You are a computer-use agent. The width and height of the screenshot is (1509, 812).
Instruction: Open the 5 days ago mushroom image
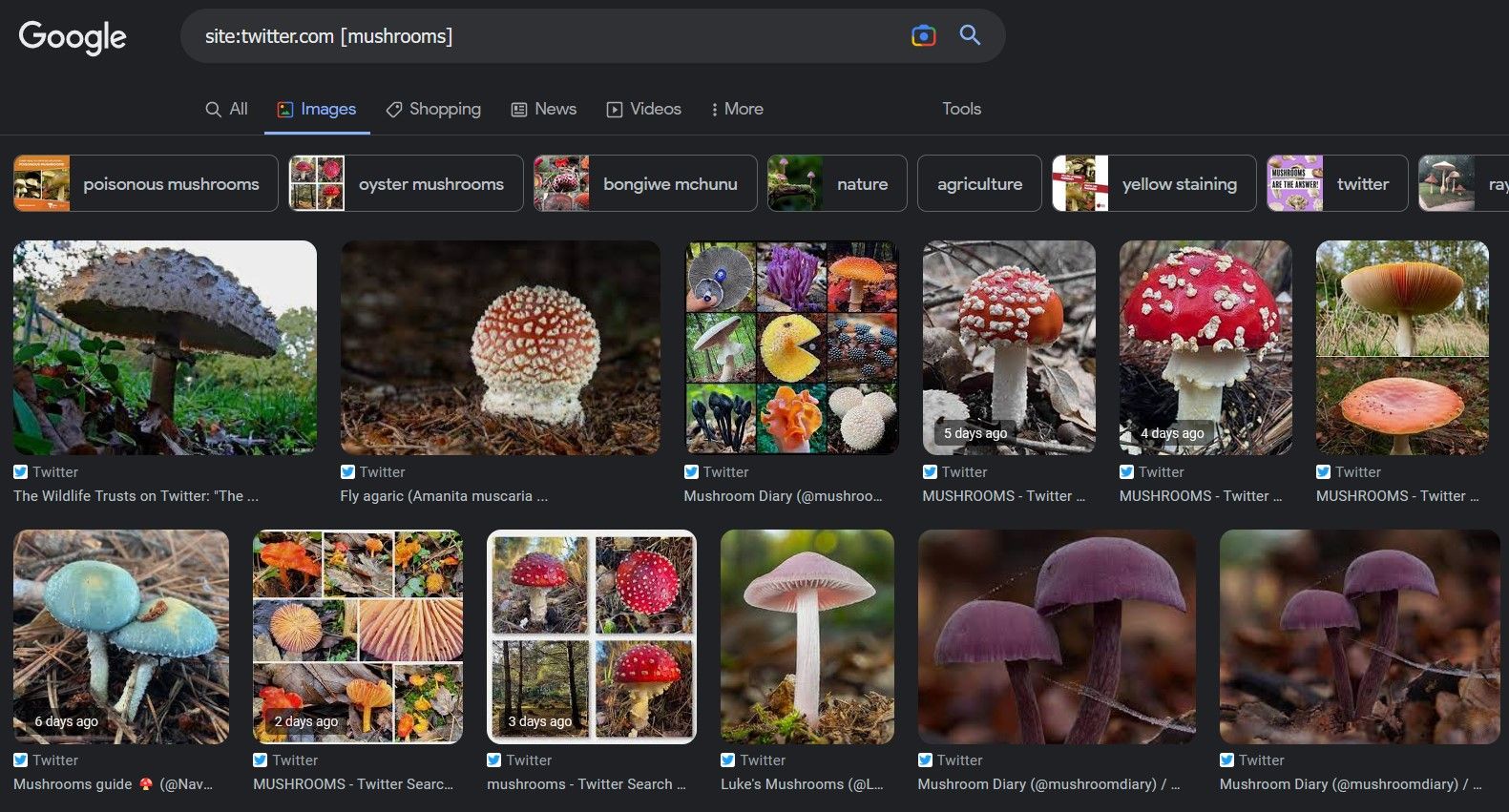(1009, 347)
